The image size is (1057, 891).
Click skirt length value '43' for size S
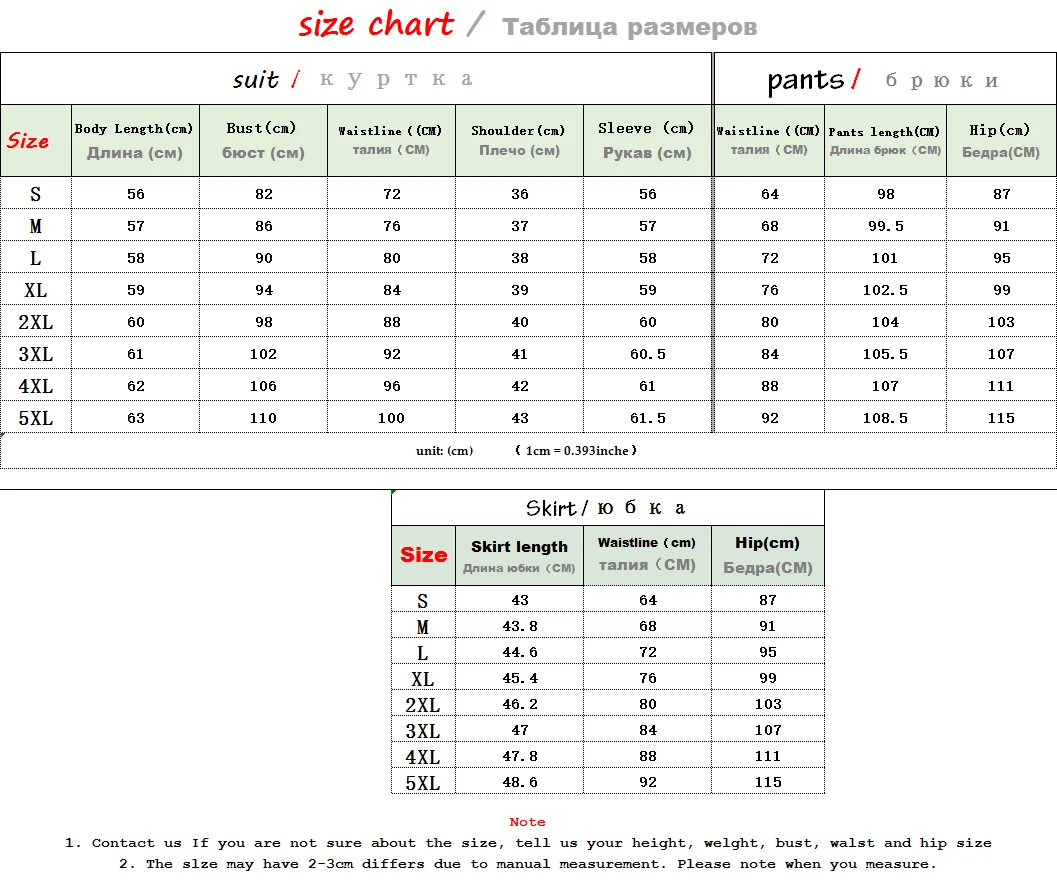coord(520,600)
